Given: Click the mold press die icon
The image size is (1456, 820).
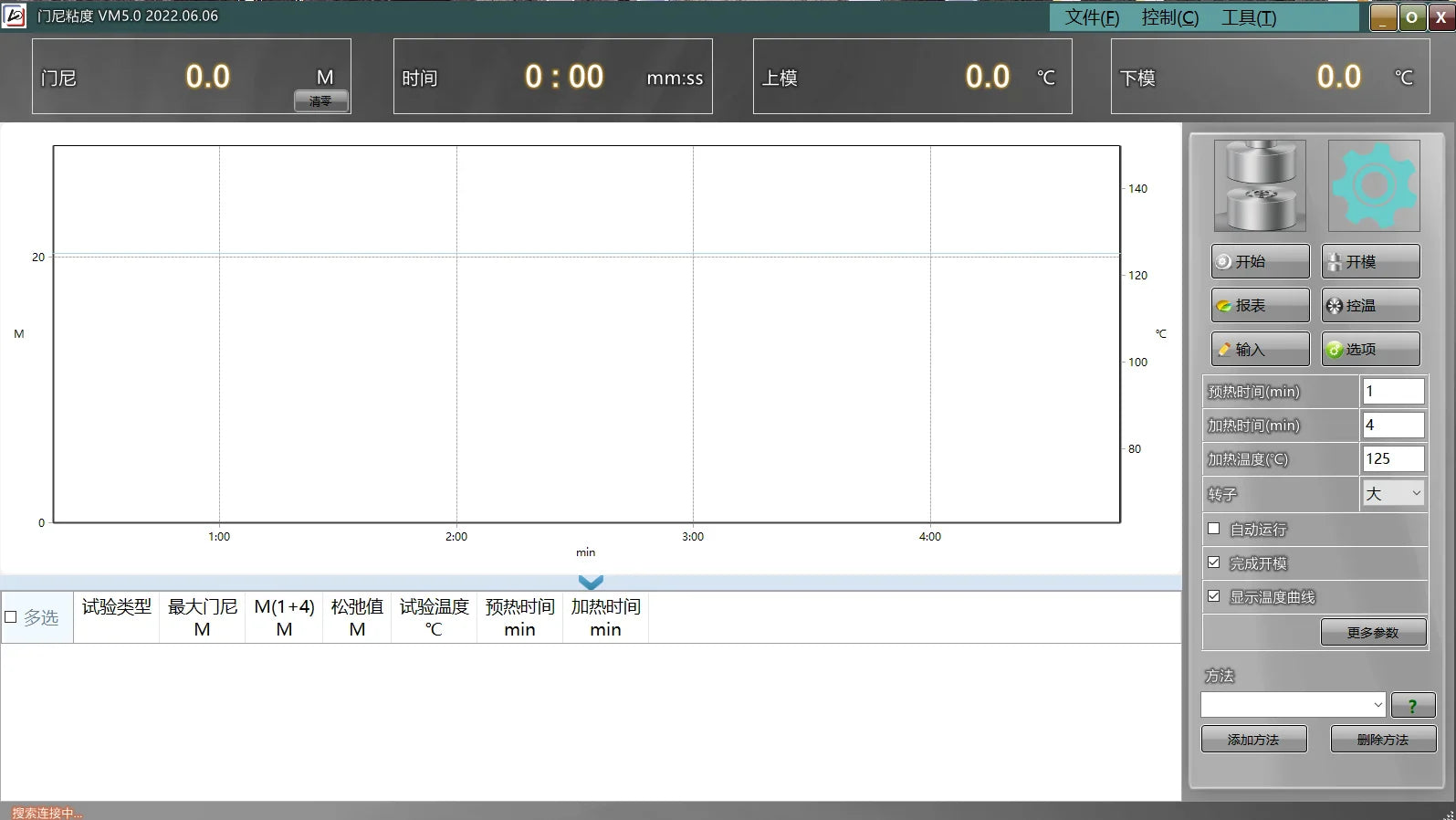Looking at the screenshot, I should 1260,185.
